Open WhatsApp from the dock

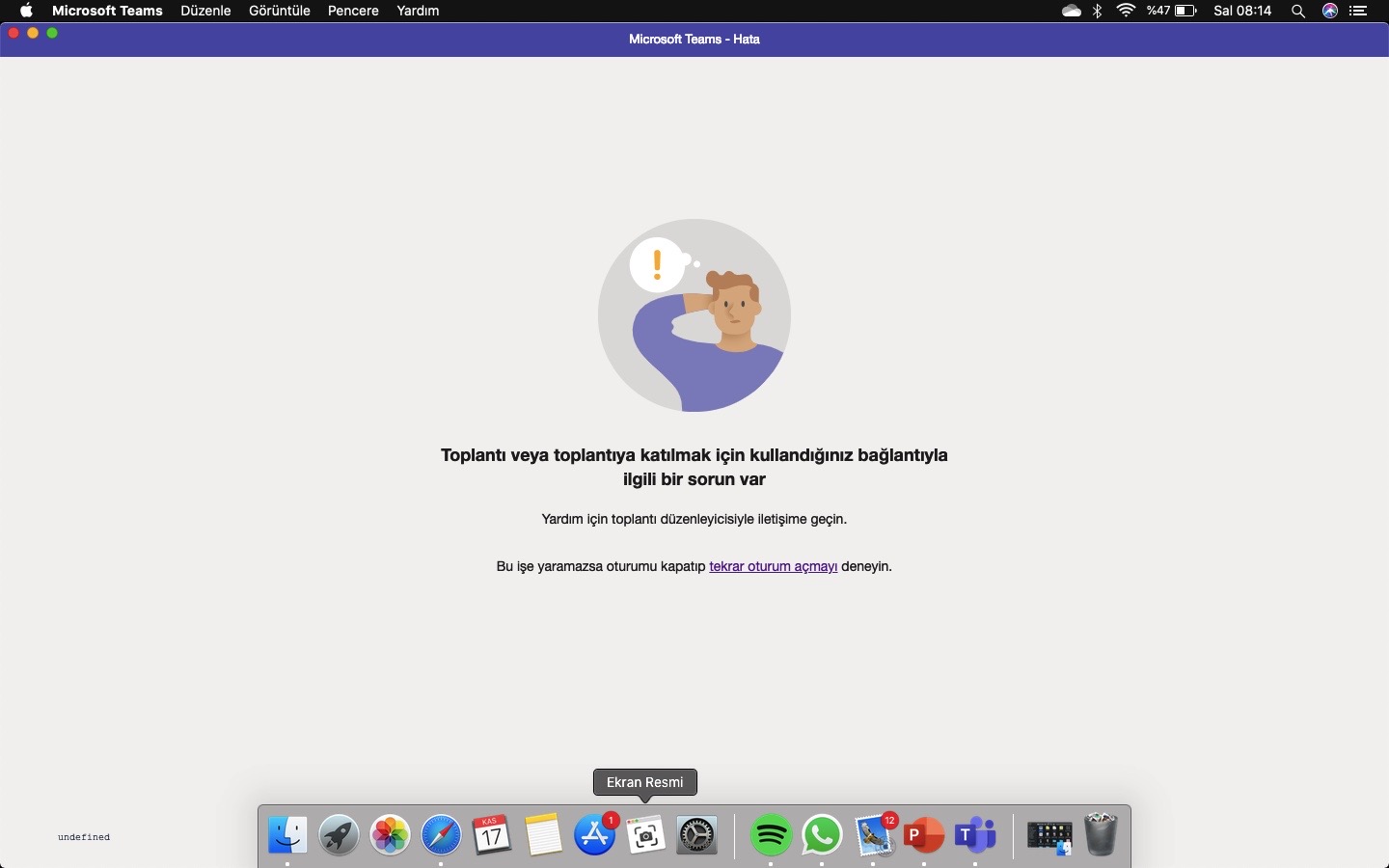coord(823,835)
